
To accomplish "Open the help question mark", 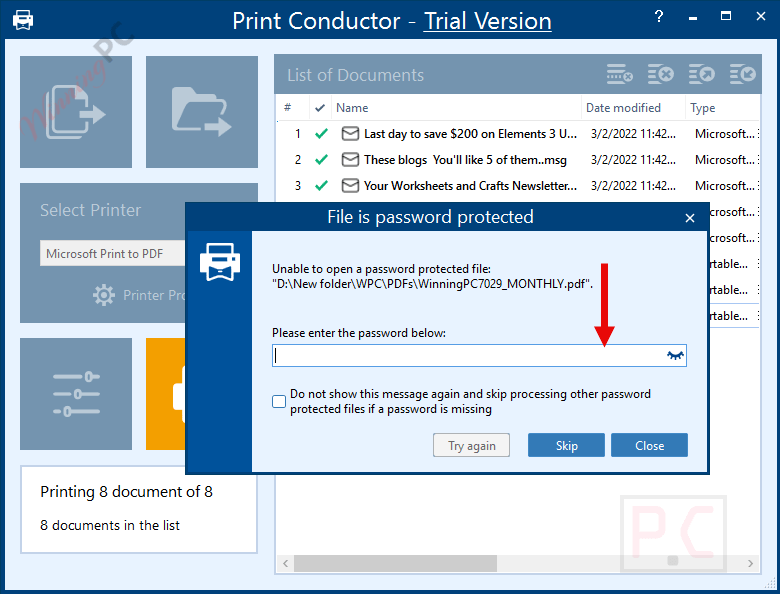I will (x=659, y=16).
